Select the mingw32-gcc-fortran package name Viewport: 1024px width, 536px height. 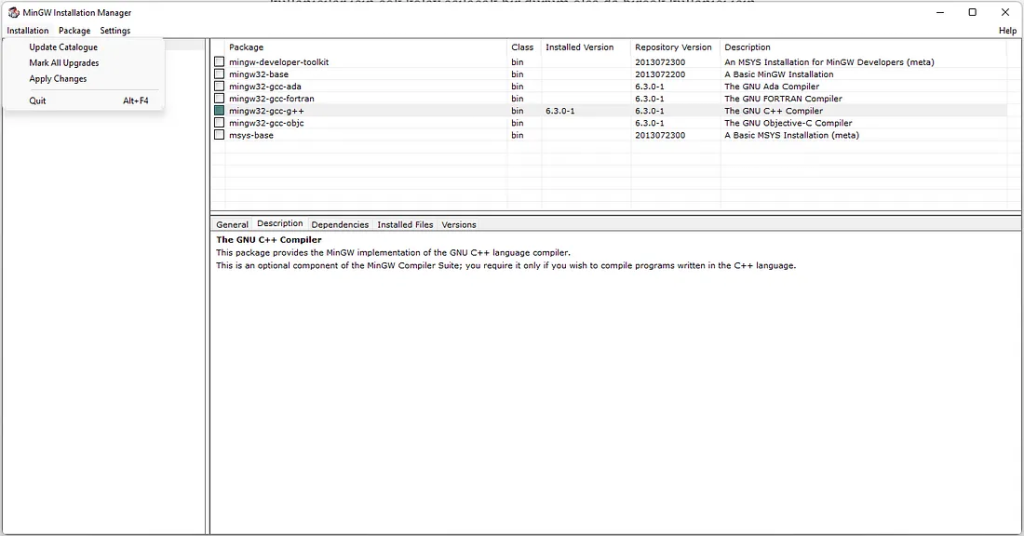click(272, 99)
